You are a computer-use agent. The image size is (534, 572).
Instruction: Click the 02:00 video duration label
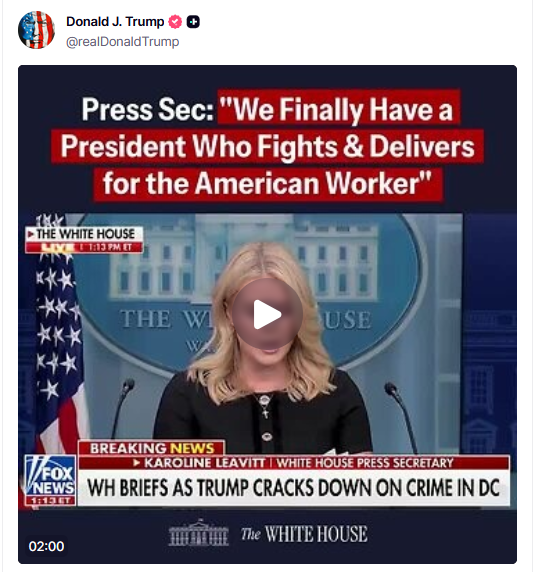(46, 546)
